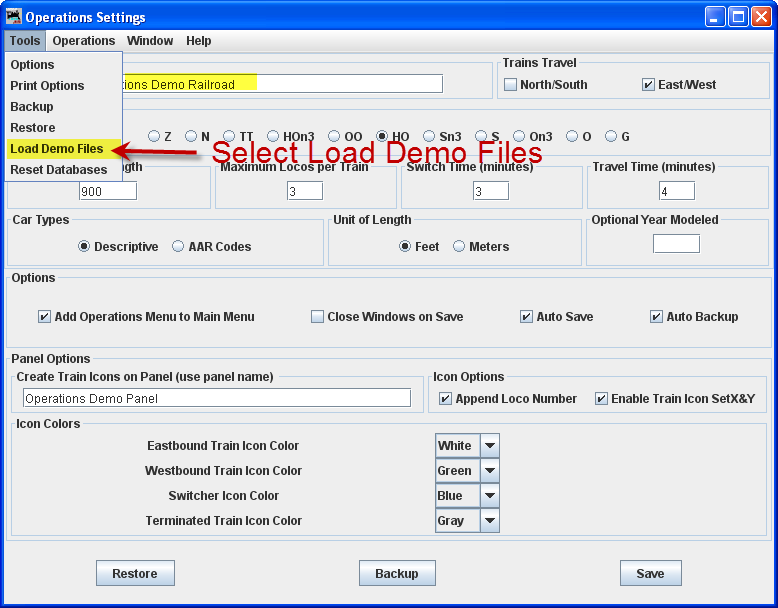Click the Optional Year Modeled field

tap(676, 244)
